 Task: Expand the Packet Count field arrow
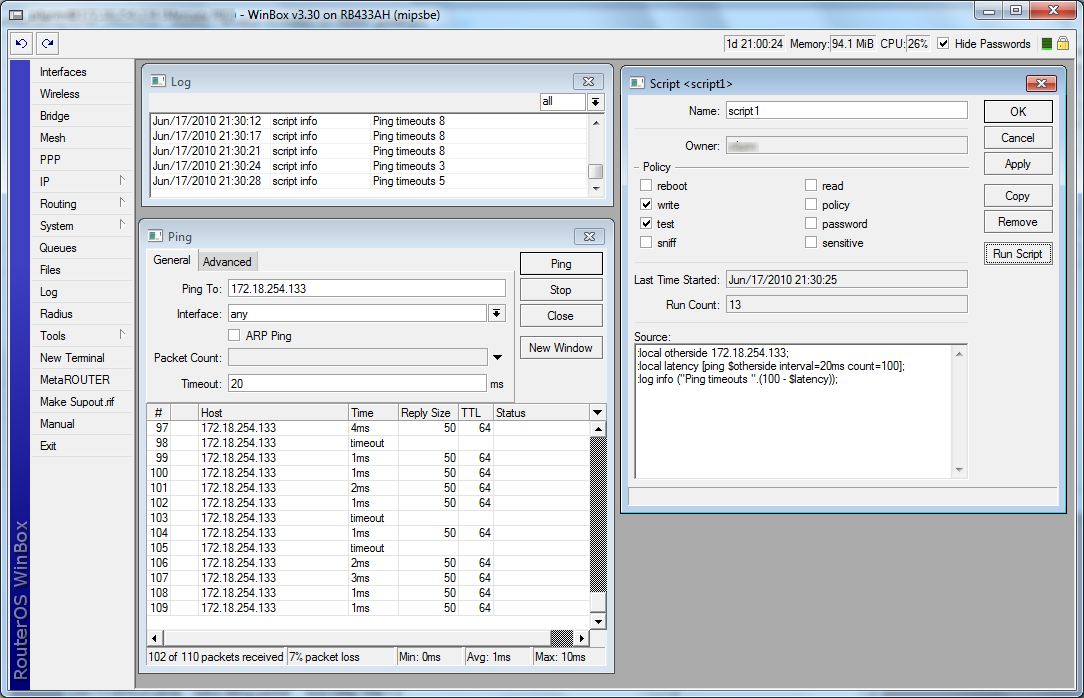497,358
